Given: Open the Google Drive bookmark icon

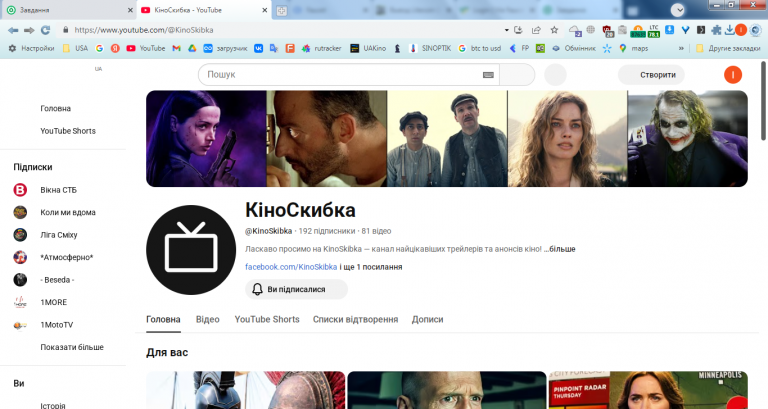Looking at the screenshot, I should 192,48.
